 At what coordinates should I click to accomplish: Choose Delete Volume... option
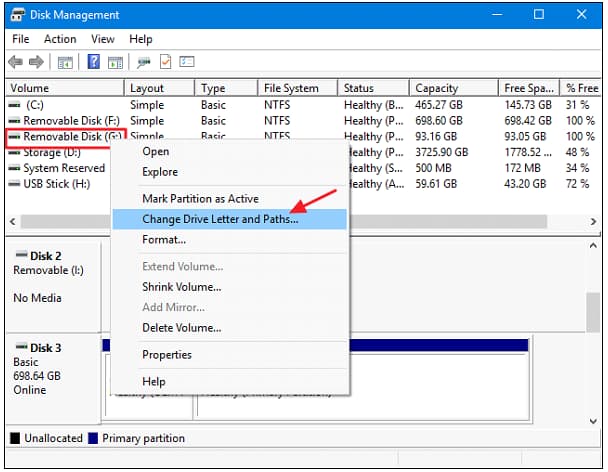click(x=230, y=328)
